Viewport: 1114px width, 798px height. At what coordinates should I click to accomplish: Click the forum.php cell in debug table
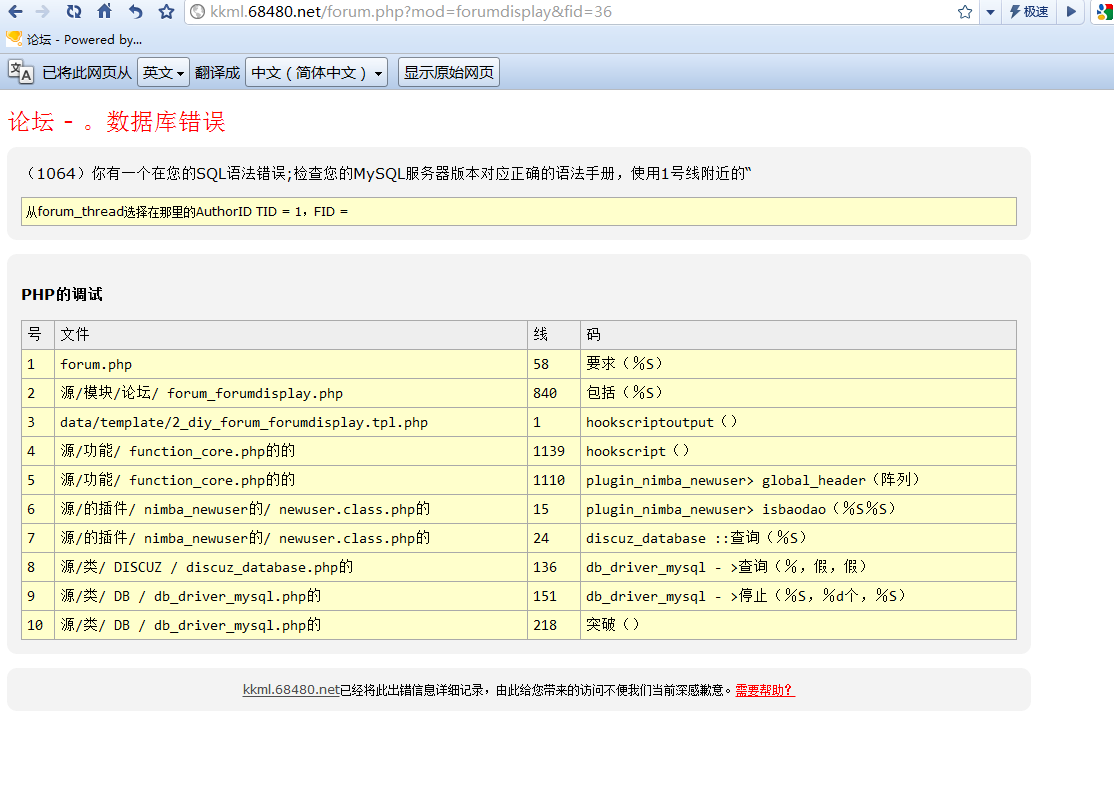pyautogui.click(x=291, y=364)
